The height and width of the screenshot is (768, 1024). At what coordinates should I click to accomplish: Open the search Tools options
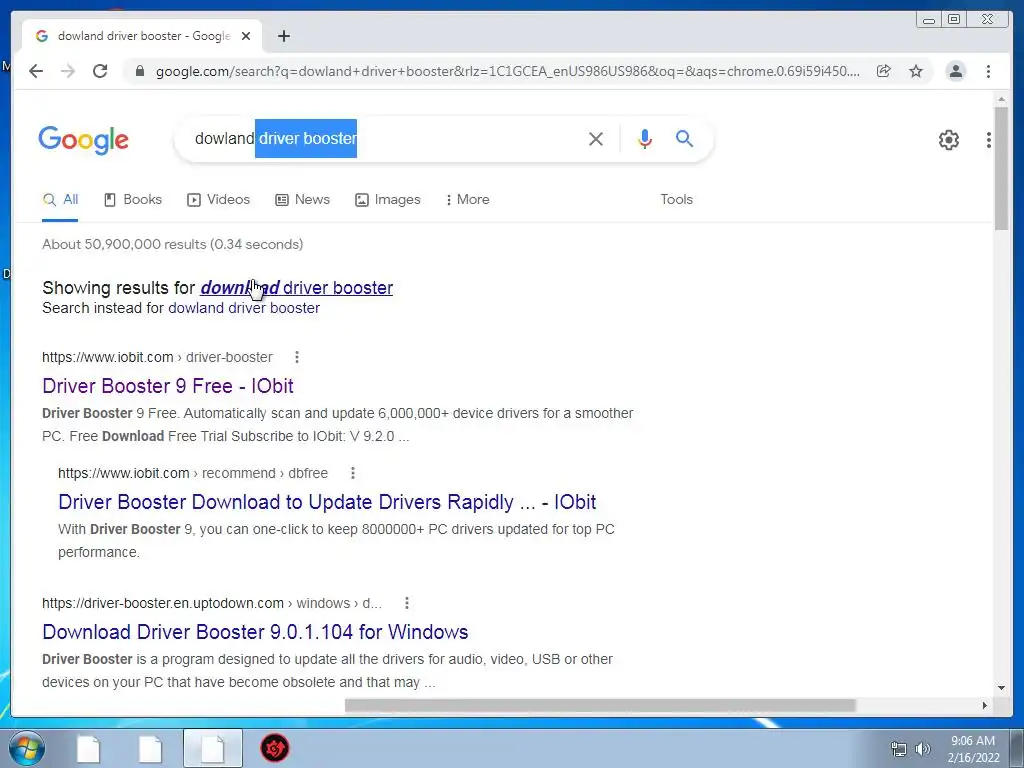677,200
